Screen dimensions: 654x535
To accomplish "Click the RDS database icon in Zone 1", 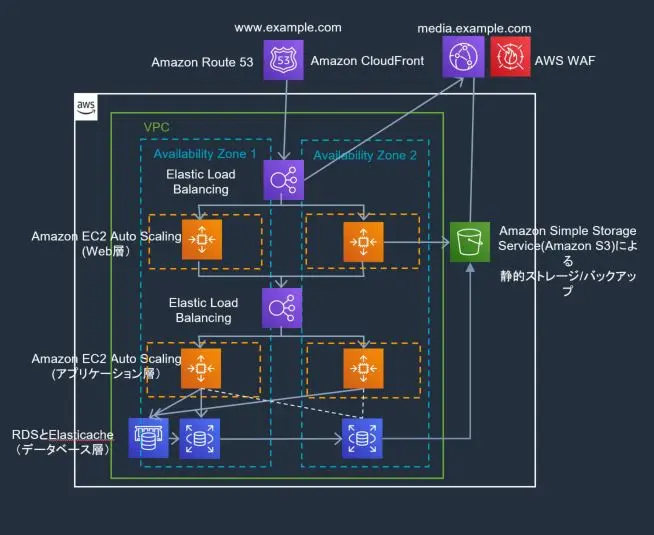I will [x=200, y=439].
